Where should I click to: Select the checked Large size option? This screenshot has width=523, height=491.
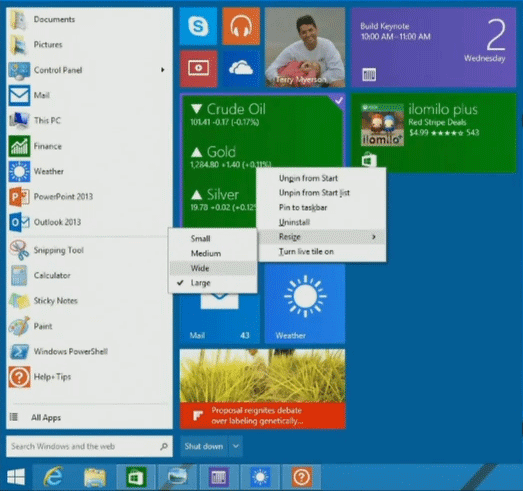pos(213,283)
